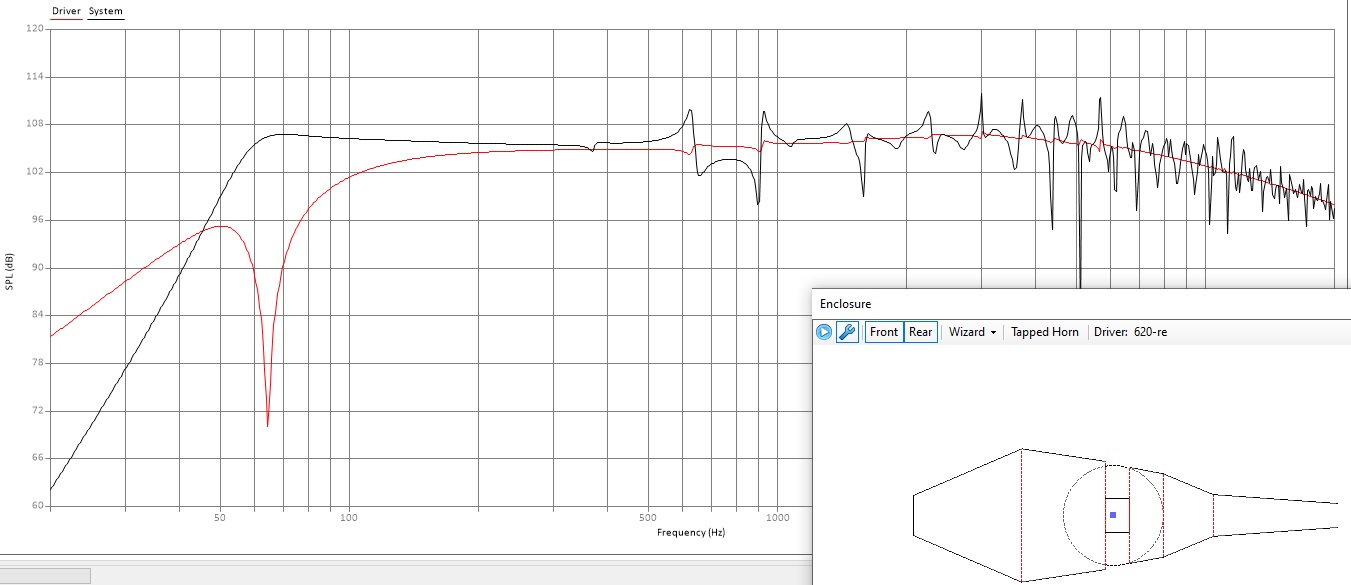Click the 120 value on the SPL axis

[35, 29]
